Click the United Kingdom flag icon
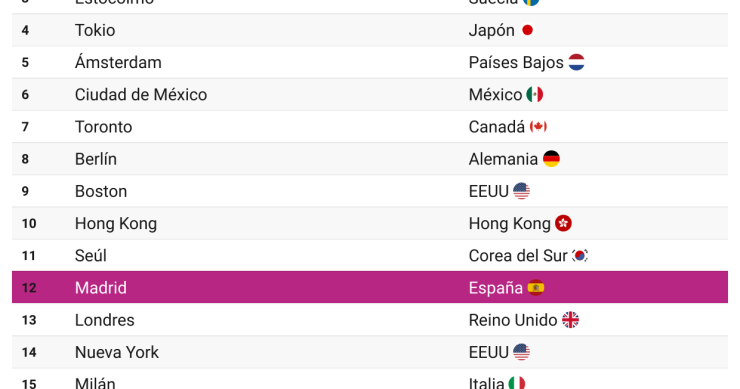The width and height of the screenshot is (740, 389). point(571,320)
